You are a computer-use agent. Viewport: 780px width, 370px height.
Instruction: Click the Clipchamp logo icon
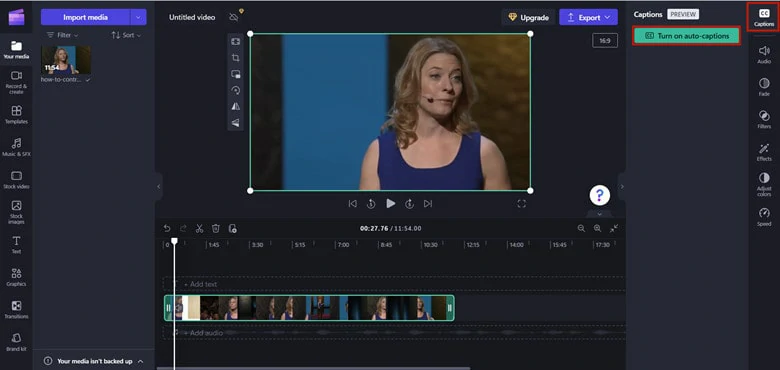tap(16, 17)
